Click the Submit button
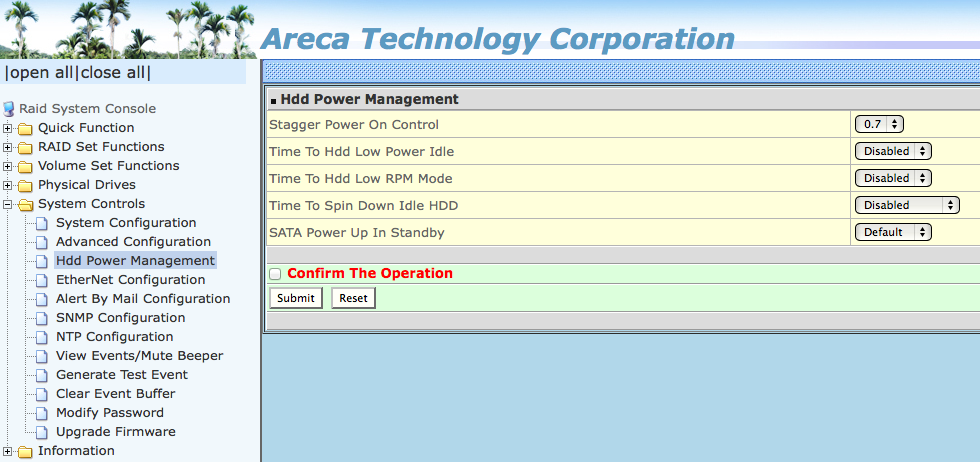 (296, 298)
